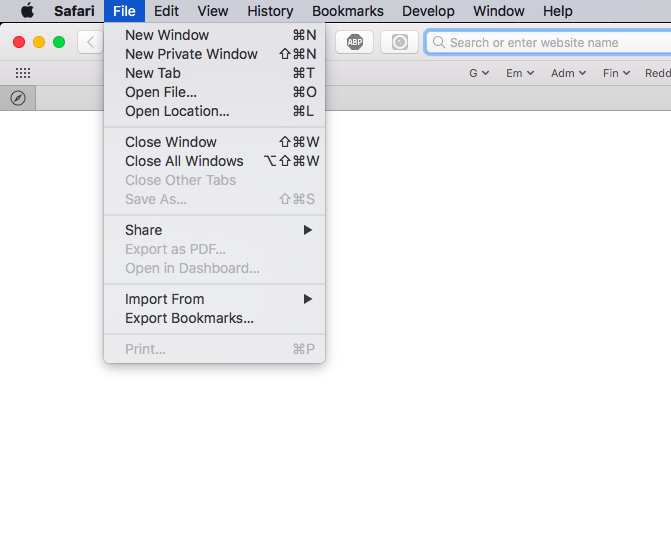Show the Top Sites grid icon
The image size is (671, 541).
coord(23,73)
